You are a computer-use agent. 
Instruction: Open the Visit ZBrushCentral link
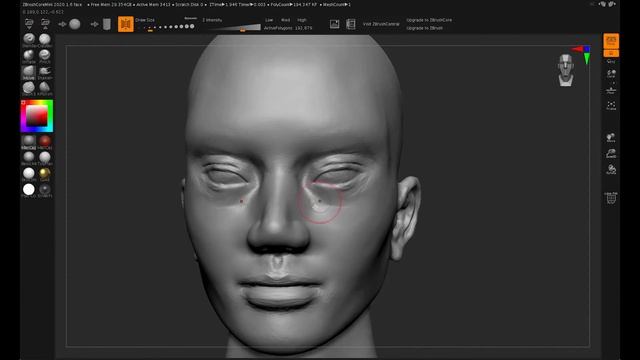381,24
